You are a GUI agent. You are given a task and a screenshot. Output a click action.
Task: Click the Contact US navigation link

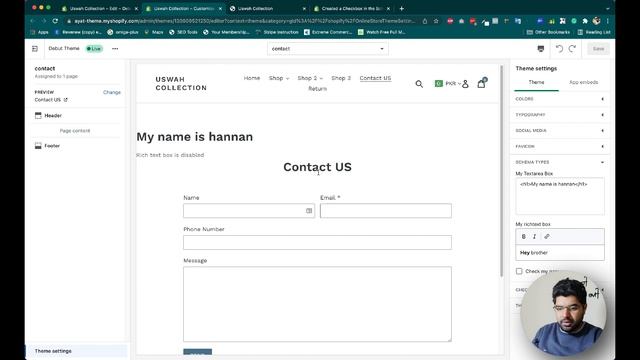tap(376, 78)
